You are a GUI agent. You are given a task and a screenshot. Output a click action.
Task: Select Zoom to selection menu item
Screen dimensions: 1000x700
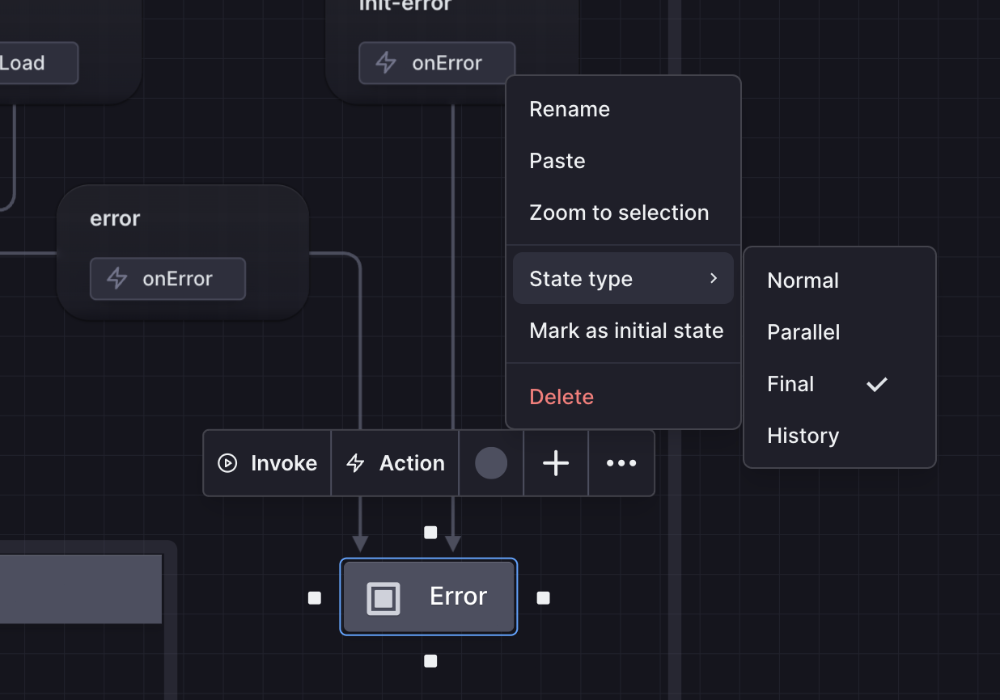coord(619,213)
